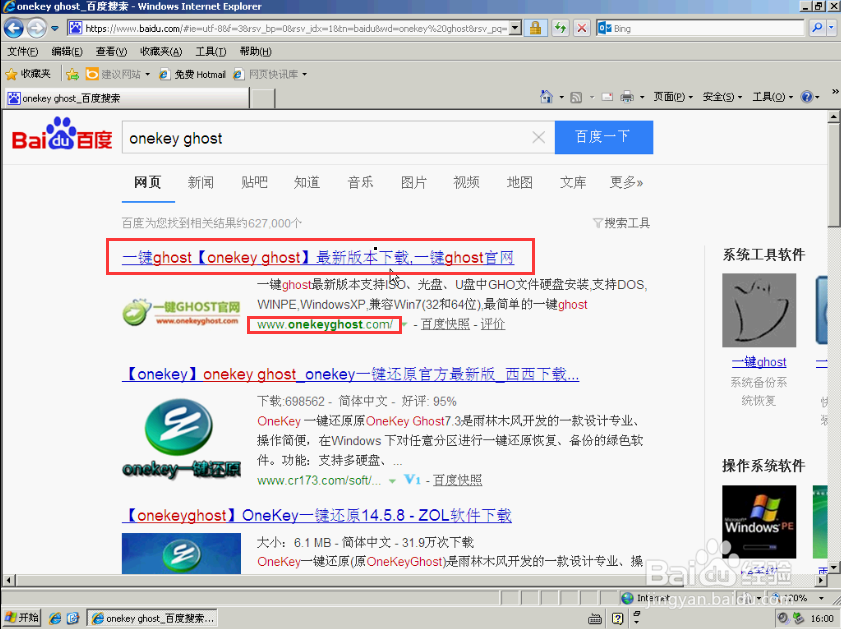Click the RSS feeds icon
The width and height of the screenshot is (841, 629).
click(576, 97)
